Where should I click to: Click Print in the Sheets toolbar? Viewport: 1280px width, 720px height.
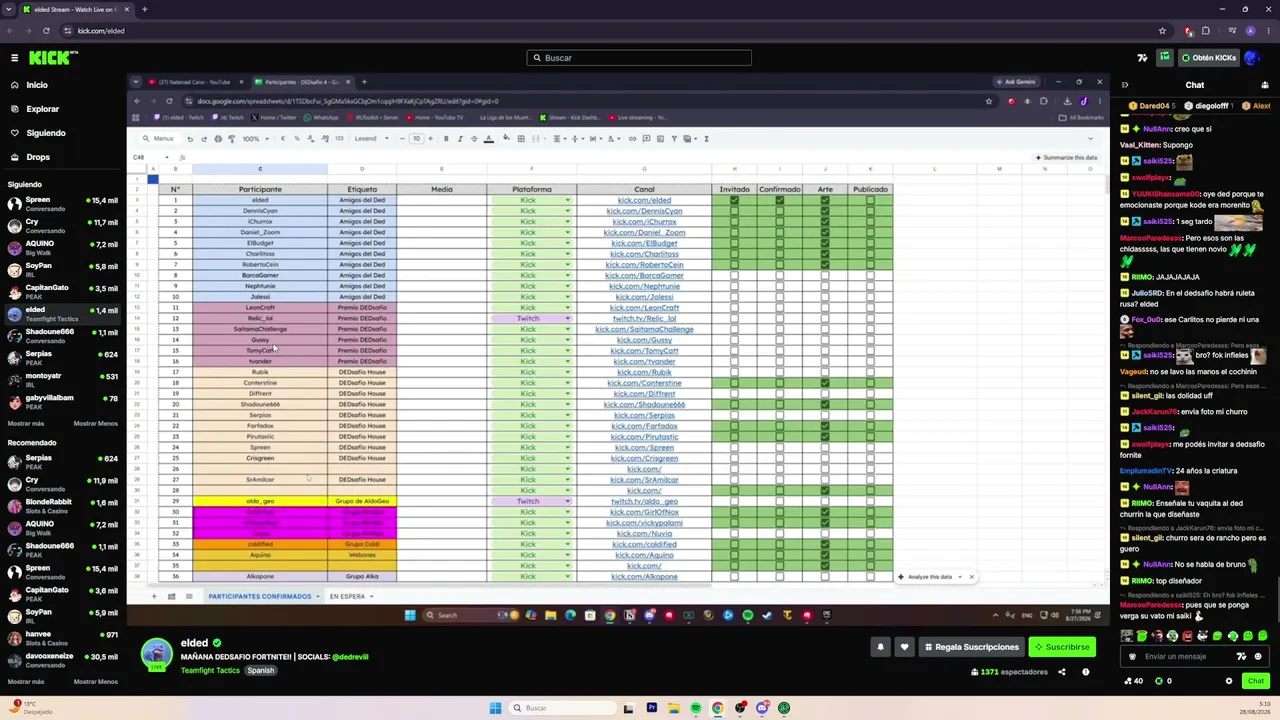[218, 139]
